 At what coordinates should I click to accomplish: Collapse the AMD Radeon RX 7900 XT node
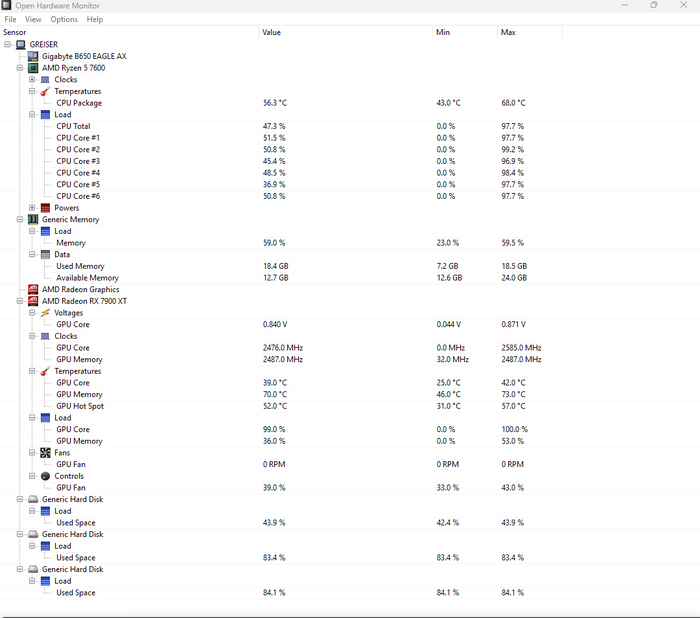coord(20,301)
